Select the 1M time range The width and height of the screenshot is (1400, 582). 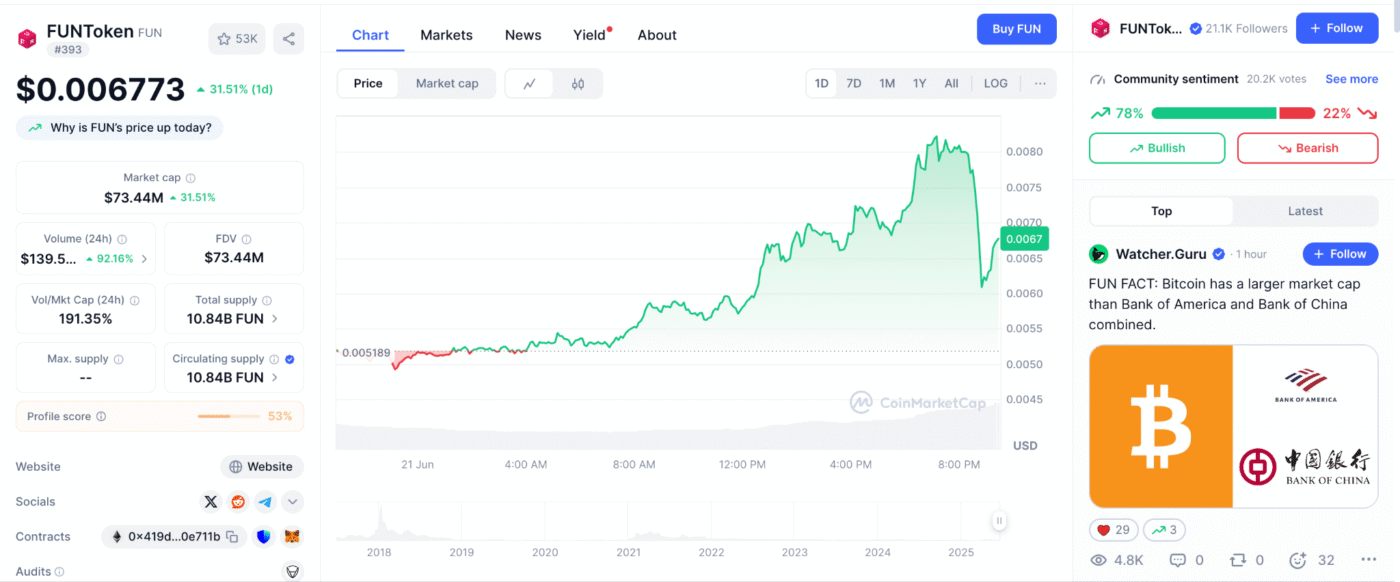point(887,84)
